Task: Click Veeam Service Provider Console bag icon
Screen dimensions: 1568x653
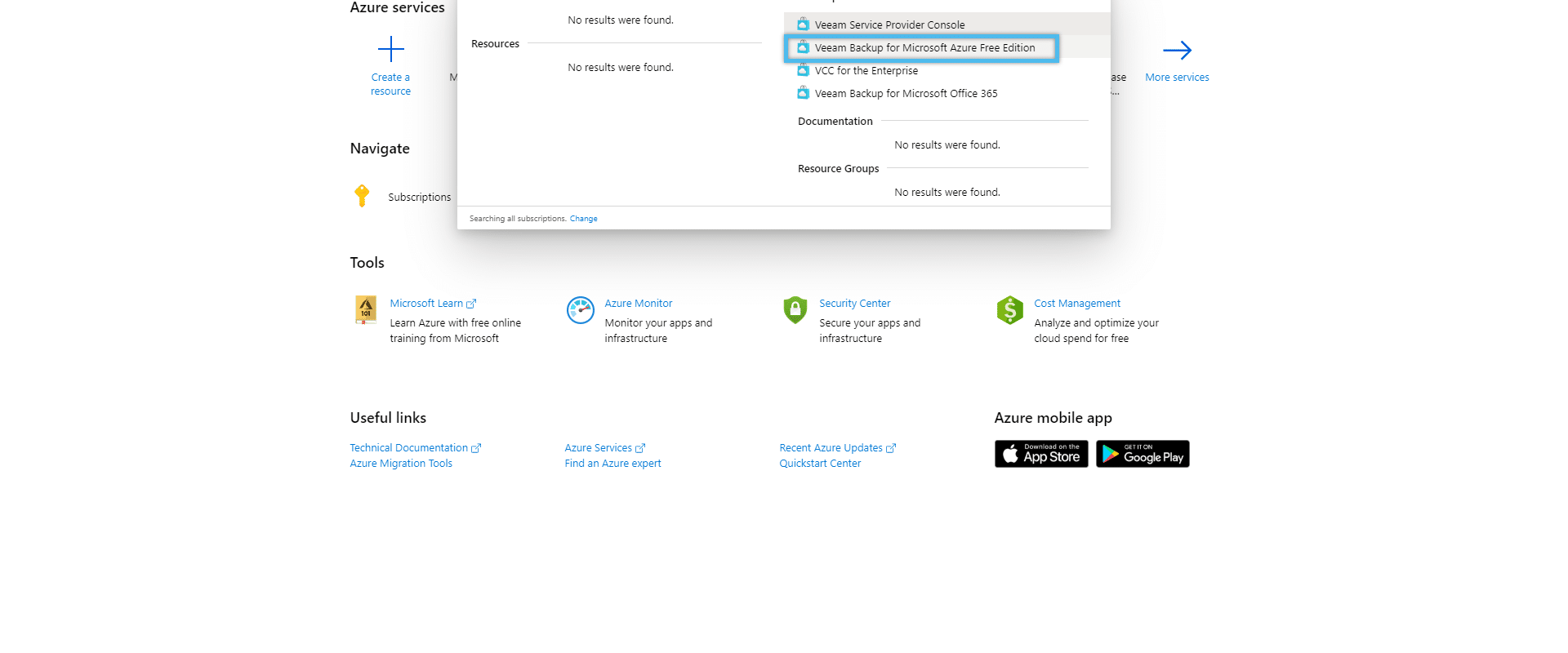Action: click(804, 24)
